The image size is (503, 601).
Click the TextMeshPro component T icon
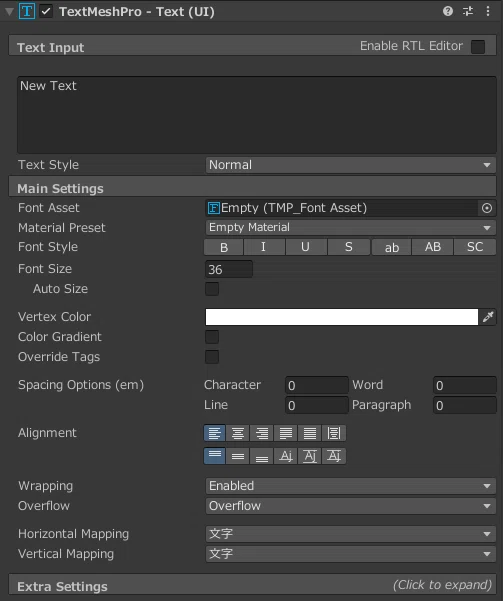[27, 11]
